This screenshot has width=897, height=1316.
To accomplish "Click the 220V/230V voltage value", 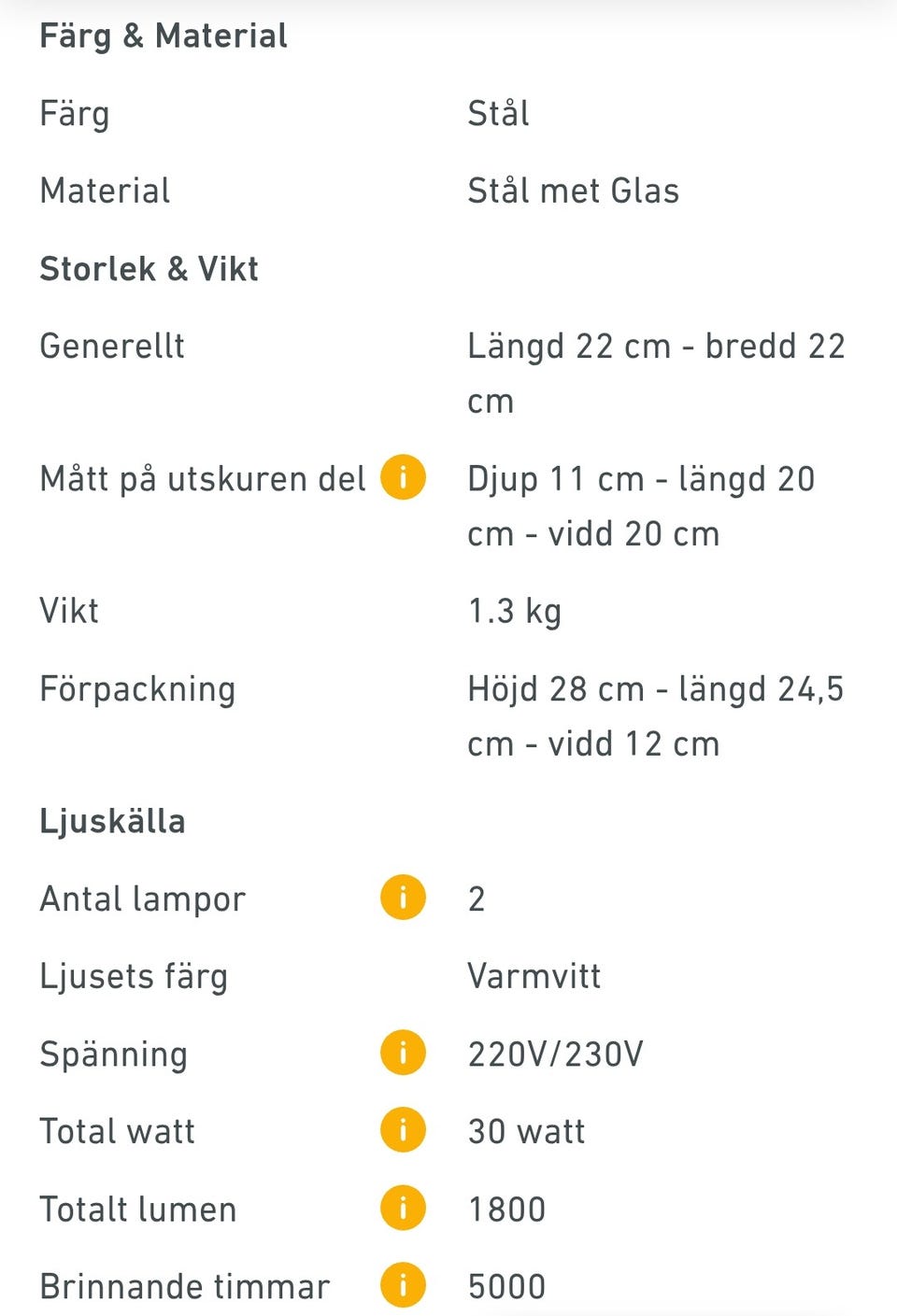I will point(555,1054).
